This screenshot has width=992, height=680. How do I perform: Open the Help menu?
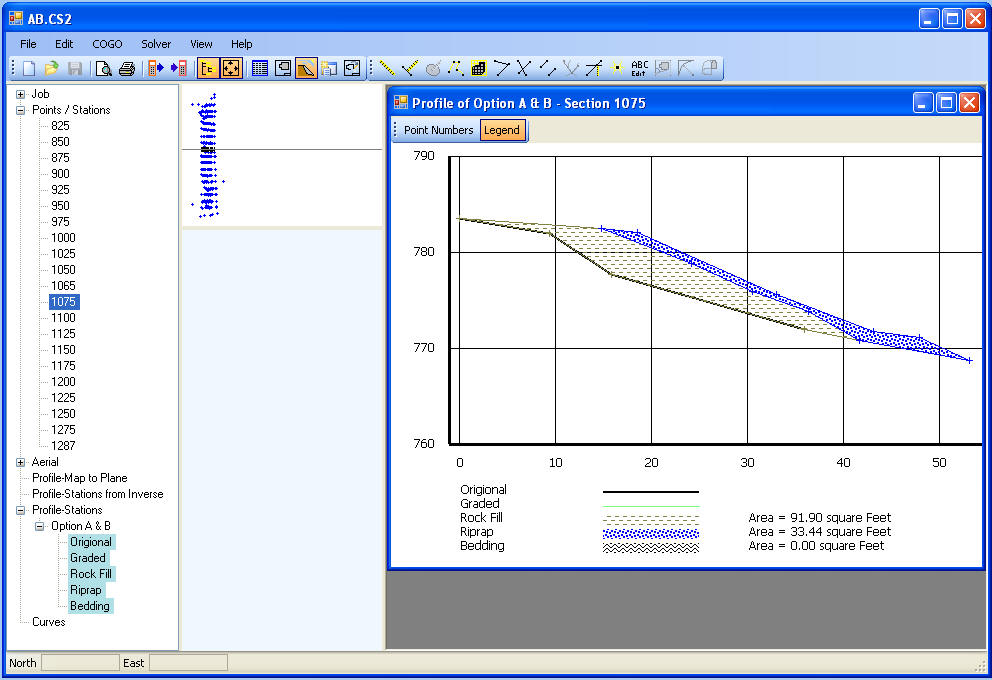(241, 44)
